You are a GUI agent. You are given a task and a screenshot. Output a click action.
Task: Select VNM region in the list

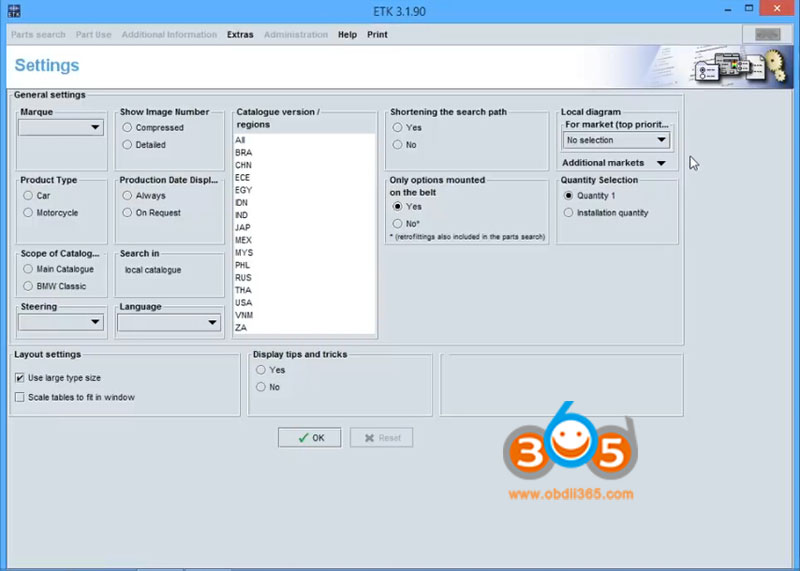305,315
